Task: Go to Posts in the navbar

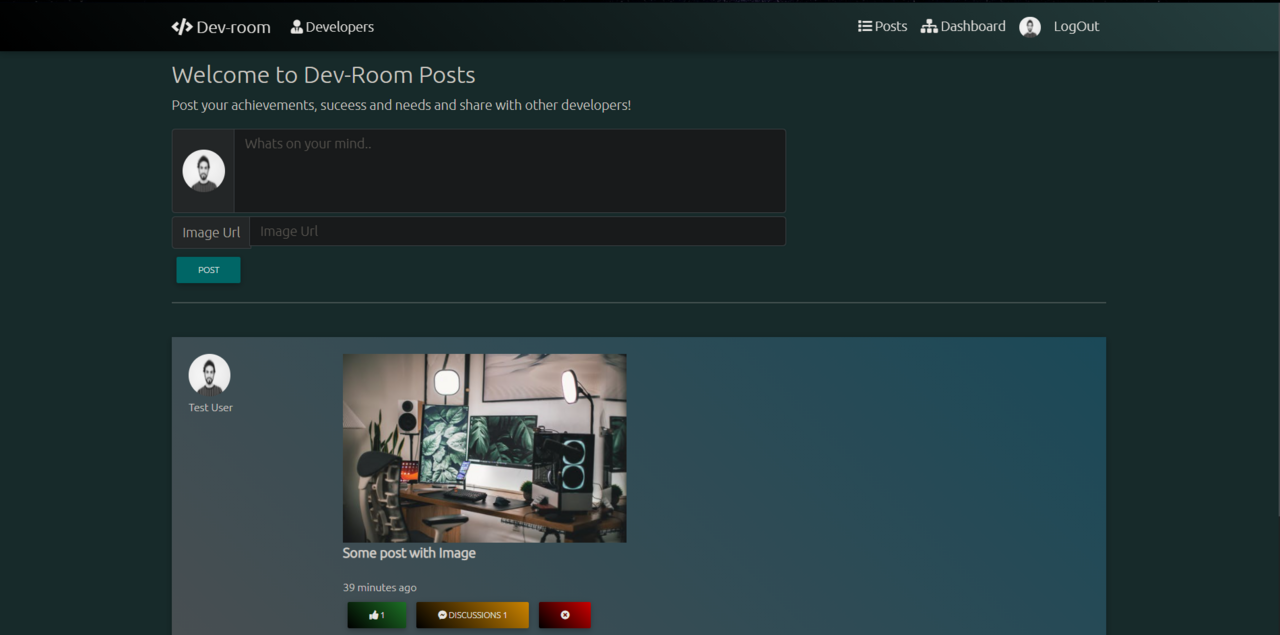Action: pos(882,27)
